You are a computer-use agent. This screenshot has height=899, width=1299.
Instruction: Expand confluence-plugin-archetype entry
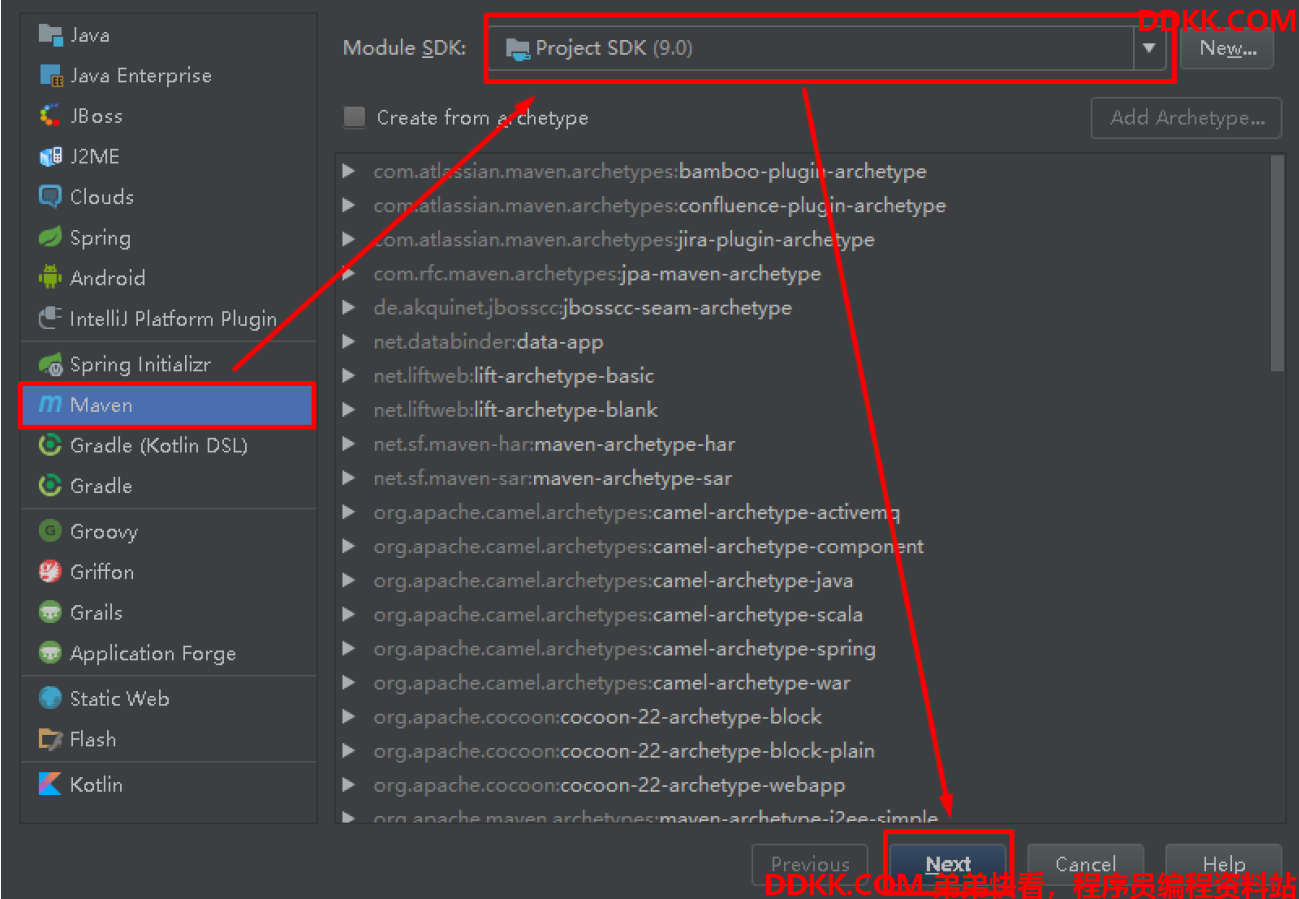click(348, 205)
